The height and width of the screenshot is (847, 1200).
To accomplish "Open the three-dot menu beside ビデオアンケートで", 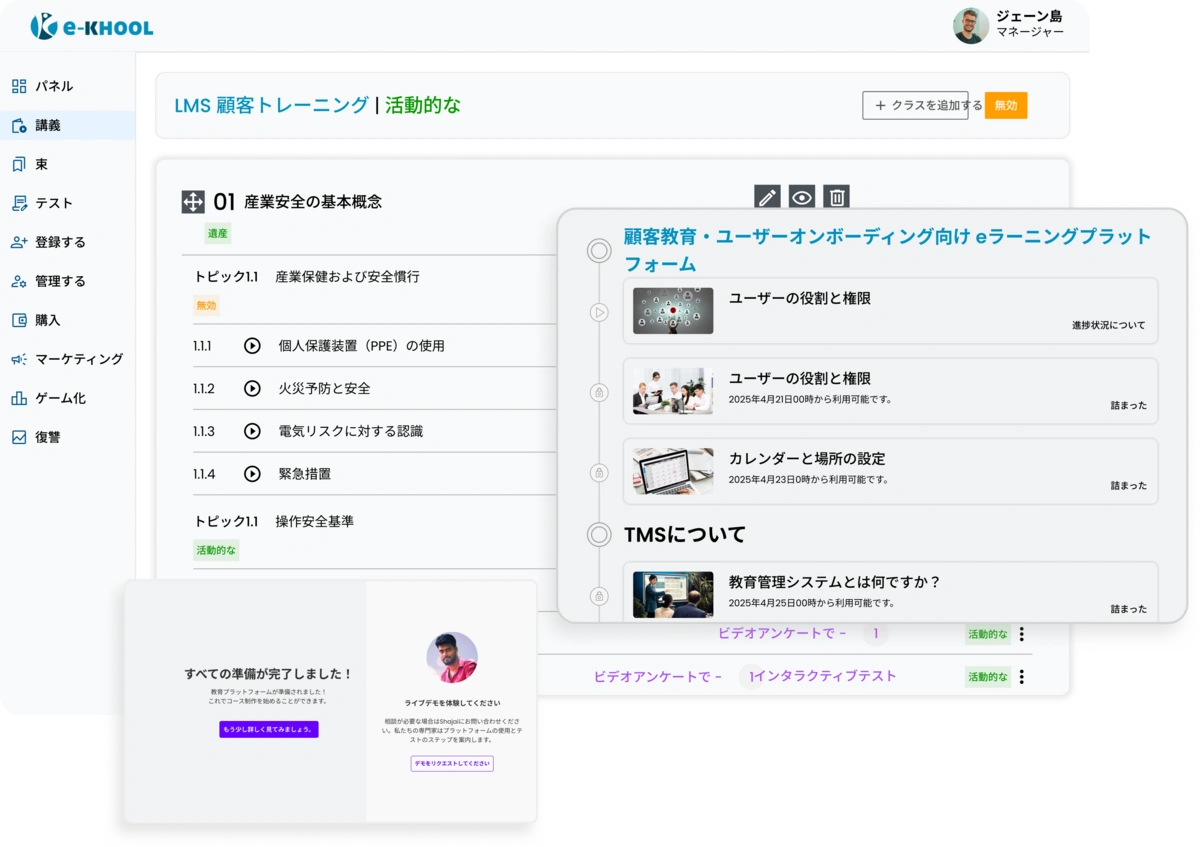I will tap(1021, 633).
